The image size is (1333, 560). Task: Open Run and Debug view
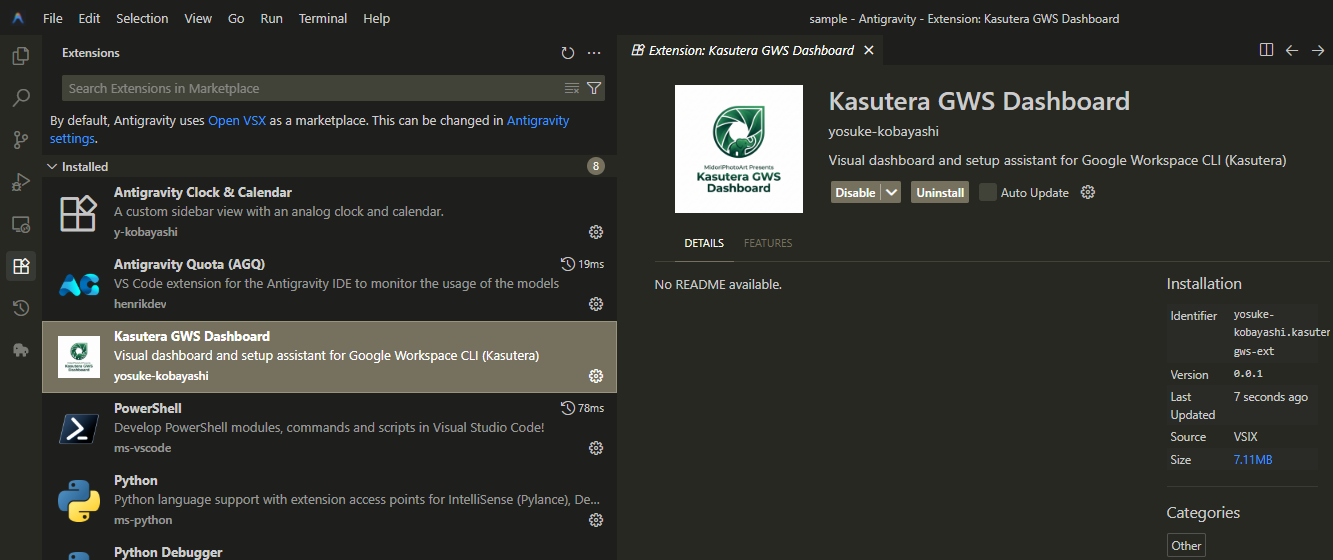pos(20,182)
